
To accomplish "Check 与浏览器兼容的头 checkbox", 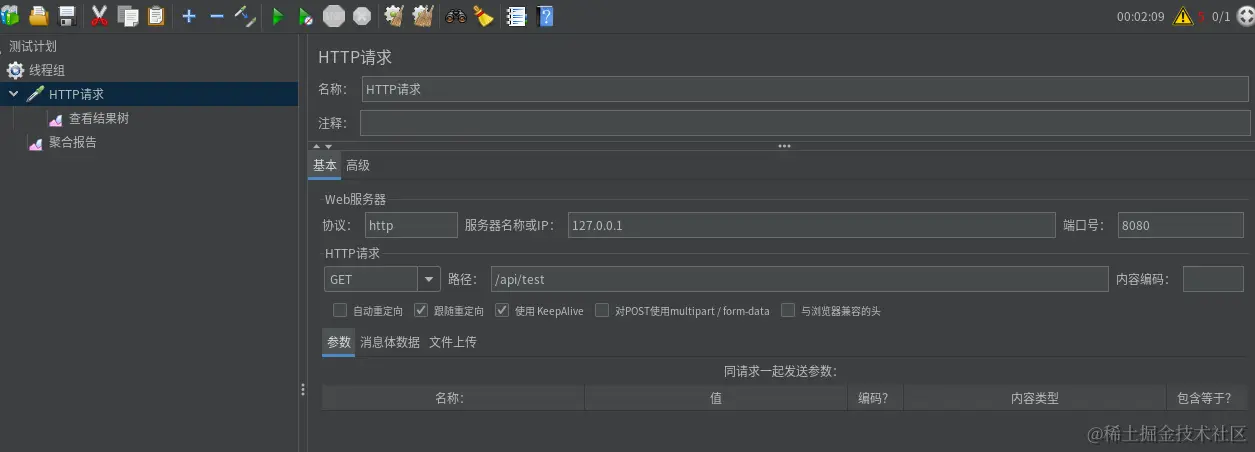I will 788,310.
